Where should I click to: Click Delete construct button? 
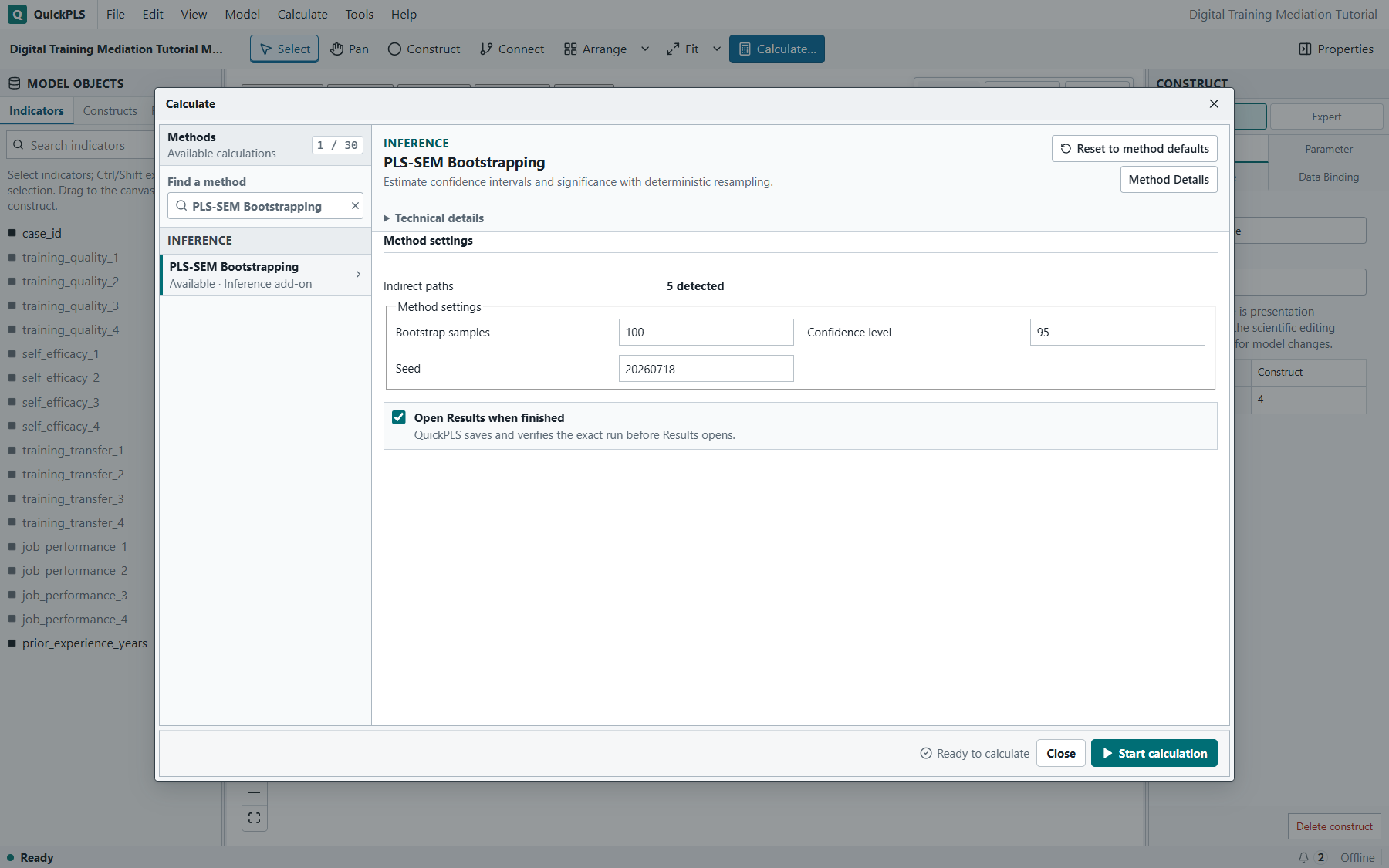click(x=1334, y=826)
